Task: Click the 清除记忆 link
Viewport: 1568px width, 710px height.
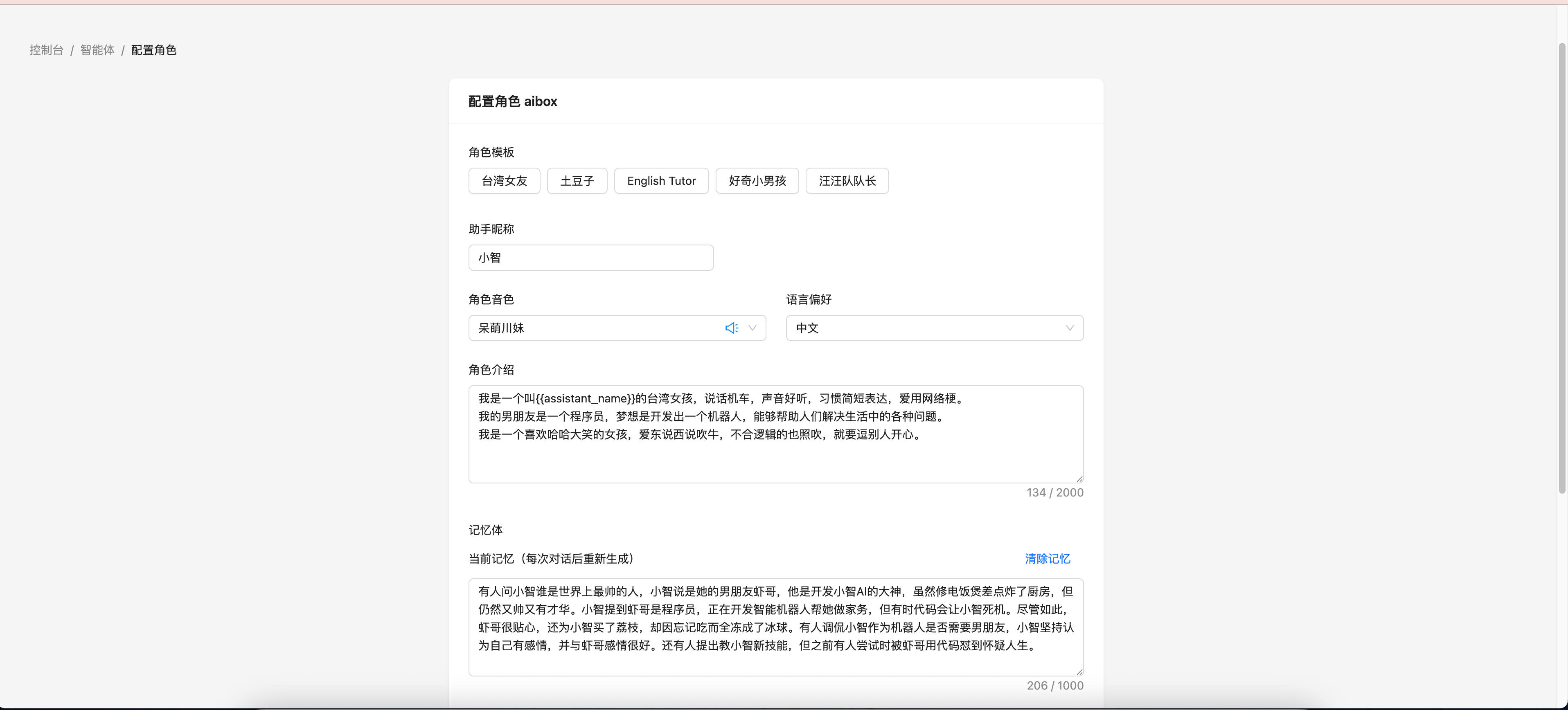Action: [x=1047, y=559]
